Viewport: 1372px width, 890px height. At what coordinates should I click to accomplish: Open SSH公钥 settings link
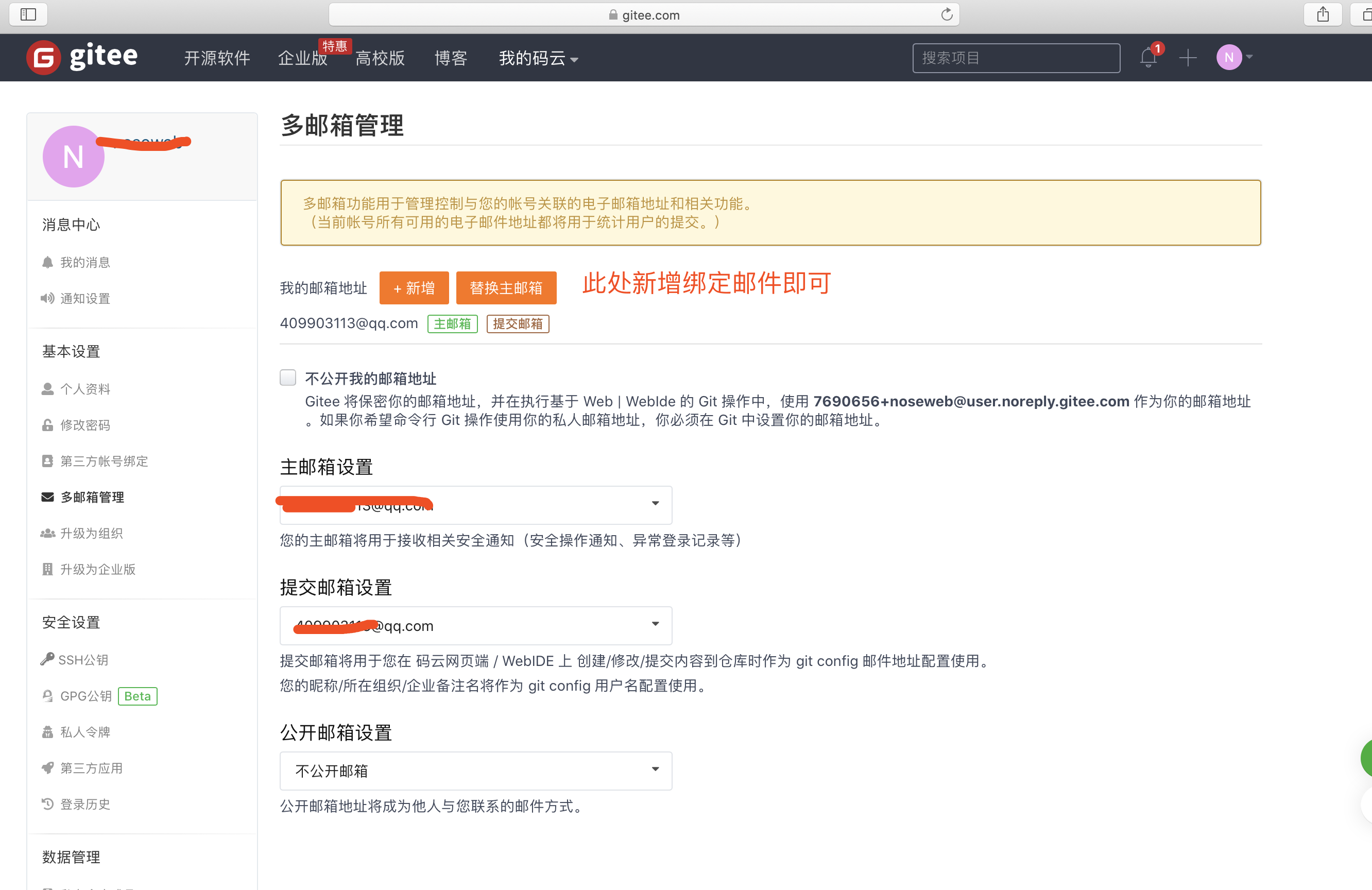(83, 660)
